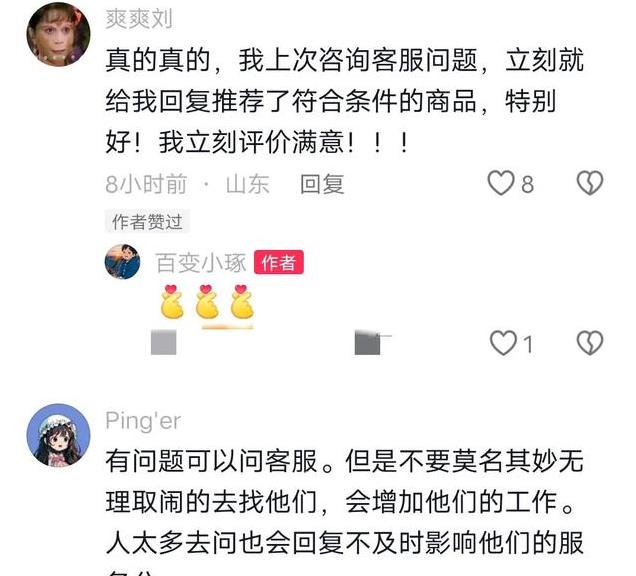Tap the 山东 location label

pos(247,184)
